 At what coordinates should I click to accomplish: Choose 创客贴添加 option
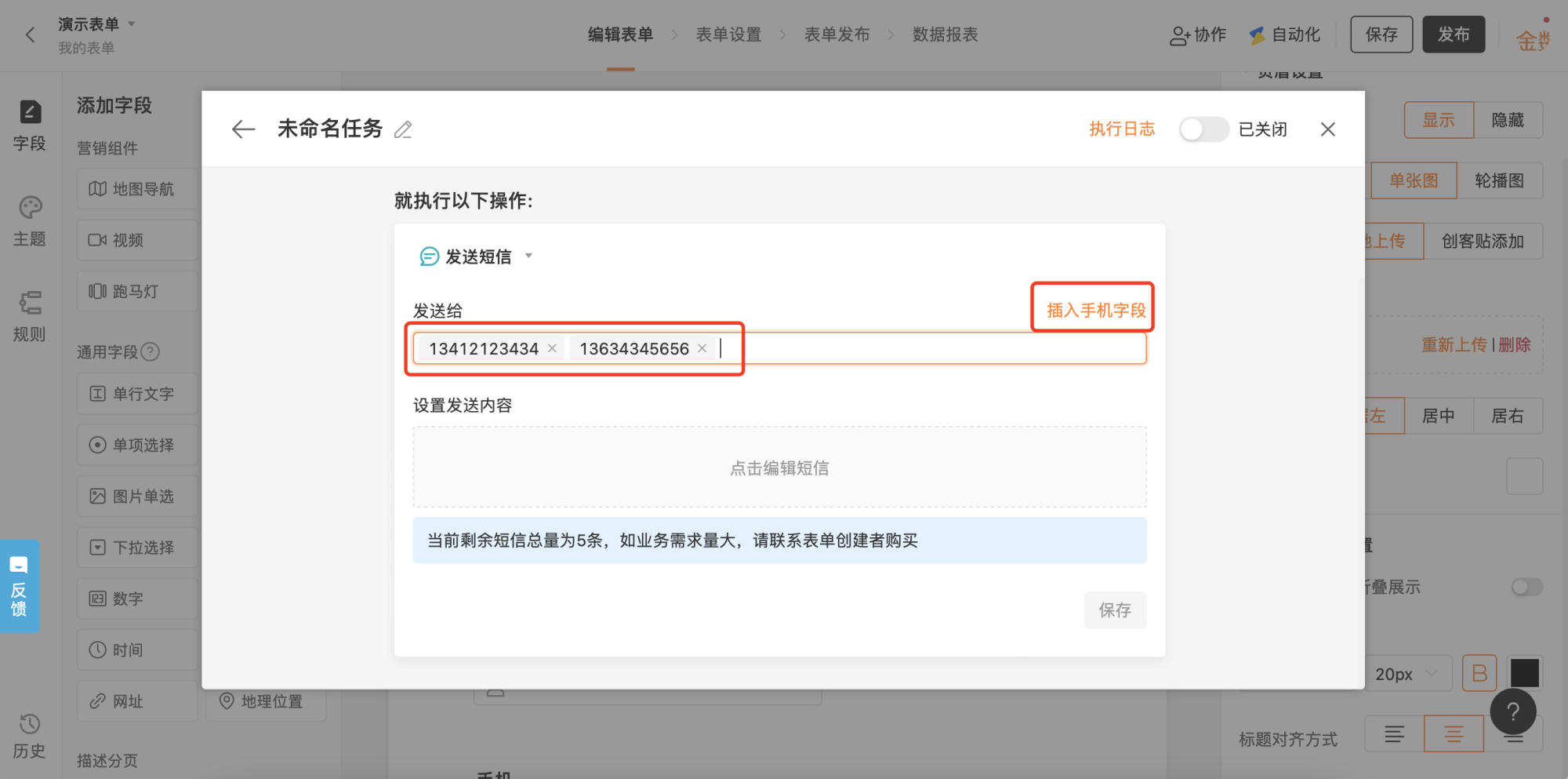tap(1483, 241)
